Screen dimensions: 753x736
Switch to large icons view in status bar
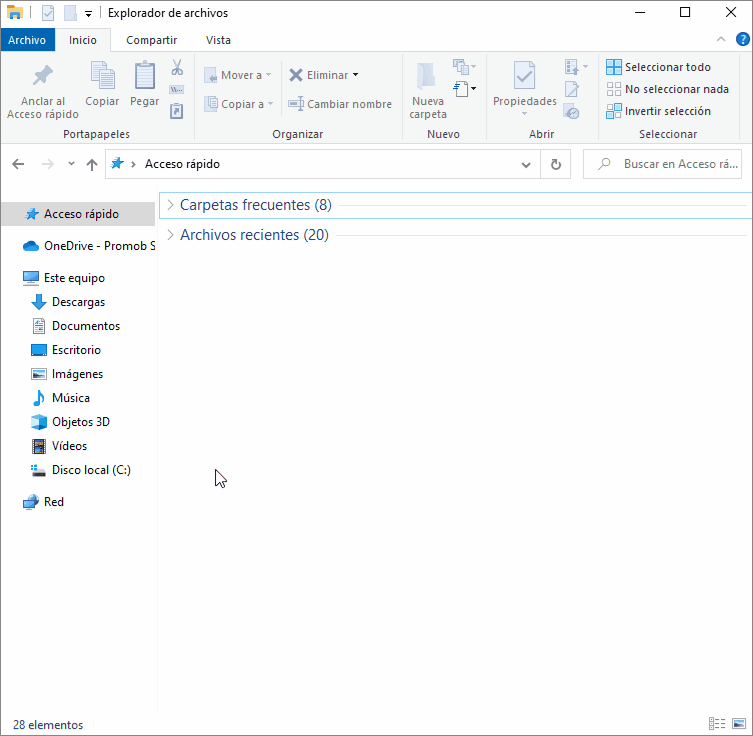(739, 724)
